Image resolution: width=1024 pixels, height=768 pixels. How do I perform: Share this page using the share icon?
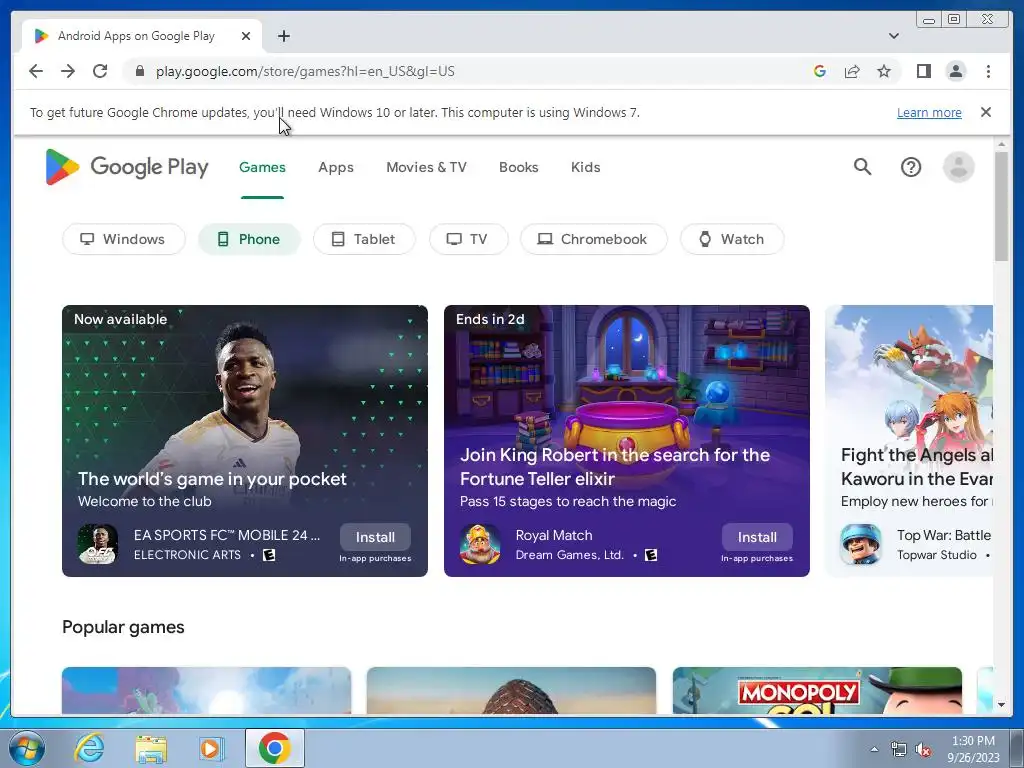pyautogui.click(x=852, y=71)
